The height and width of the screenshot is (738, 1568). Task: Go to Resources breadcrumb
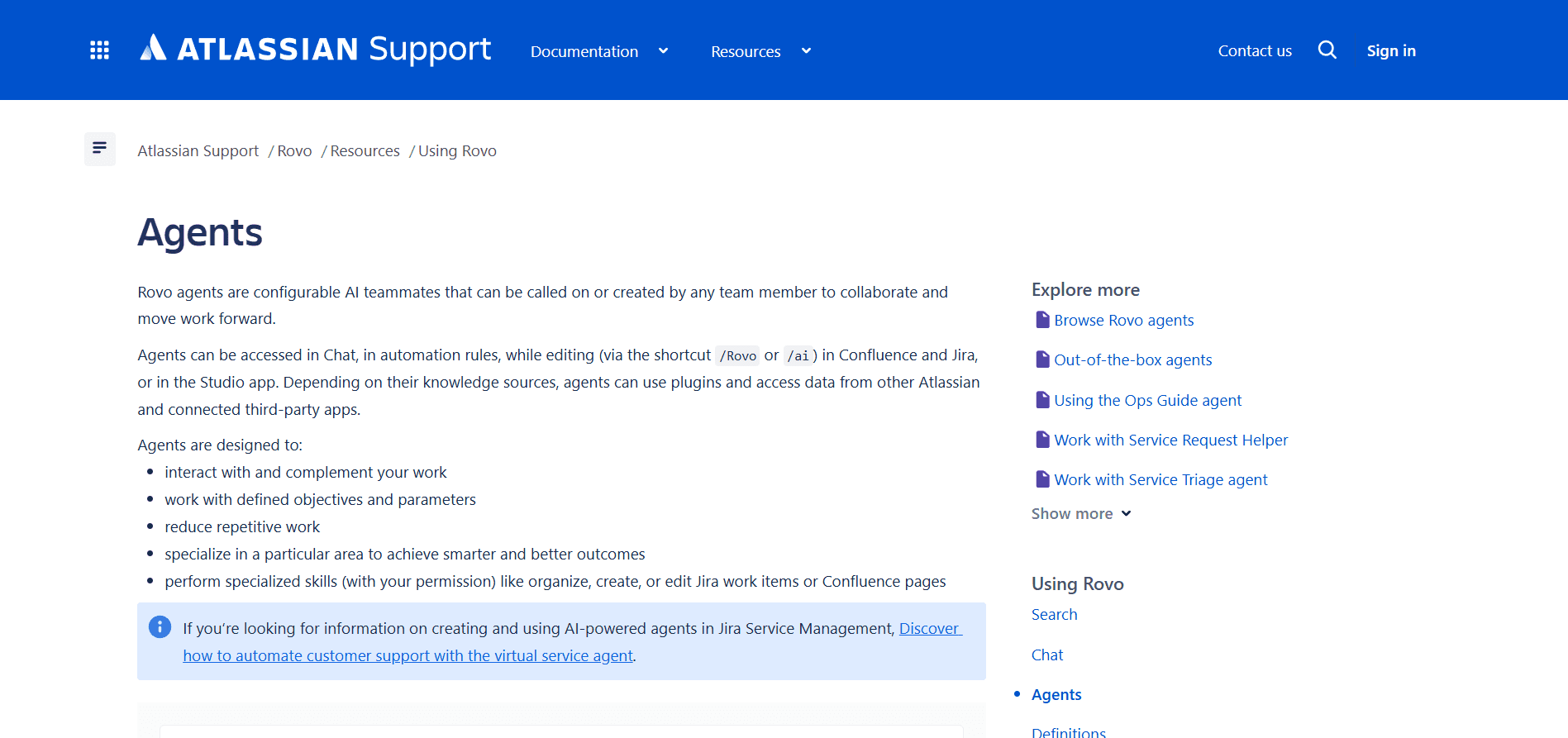[x=365, y=151]
